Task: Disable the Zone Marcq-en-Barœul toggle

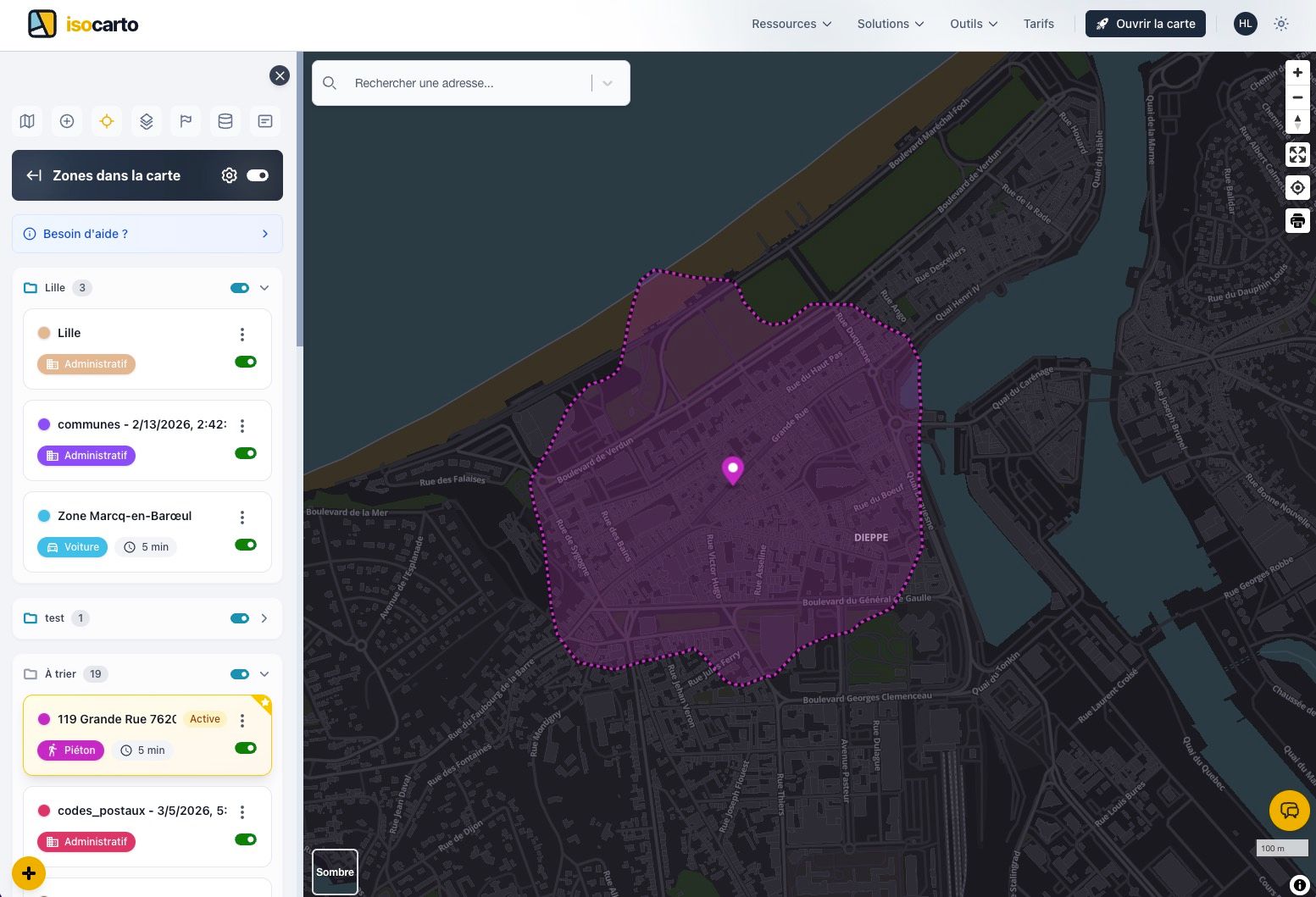Action: tap(246, 545)
